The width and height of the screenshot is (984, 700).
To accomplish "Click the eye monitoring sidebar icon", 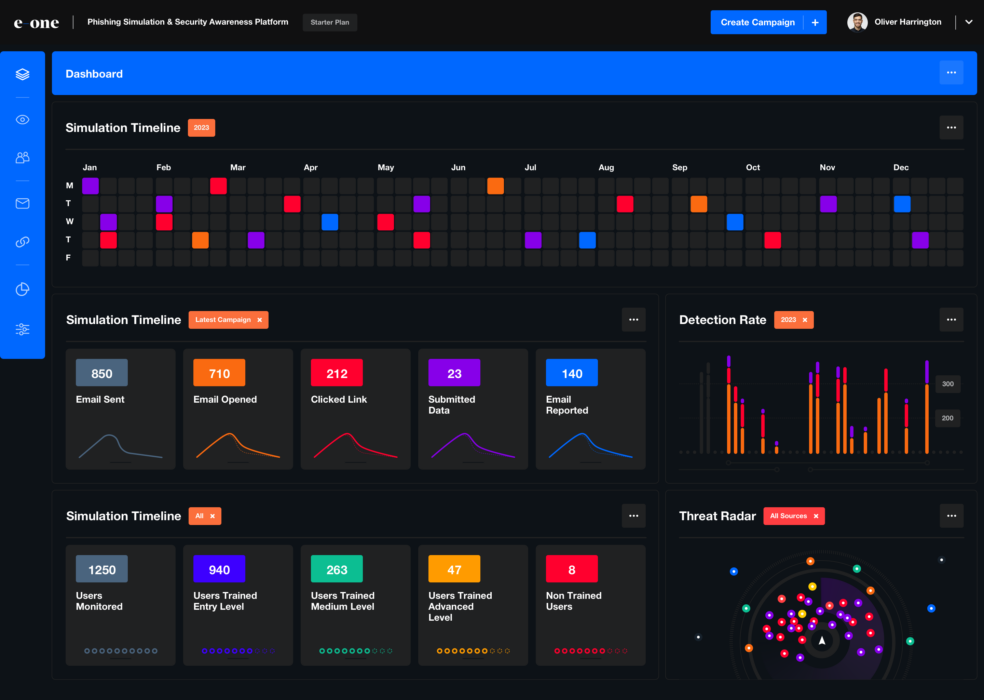I will coord(22,120).
